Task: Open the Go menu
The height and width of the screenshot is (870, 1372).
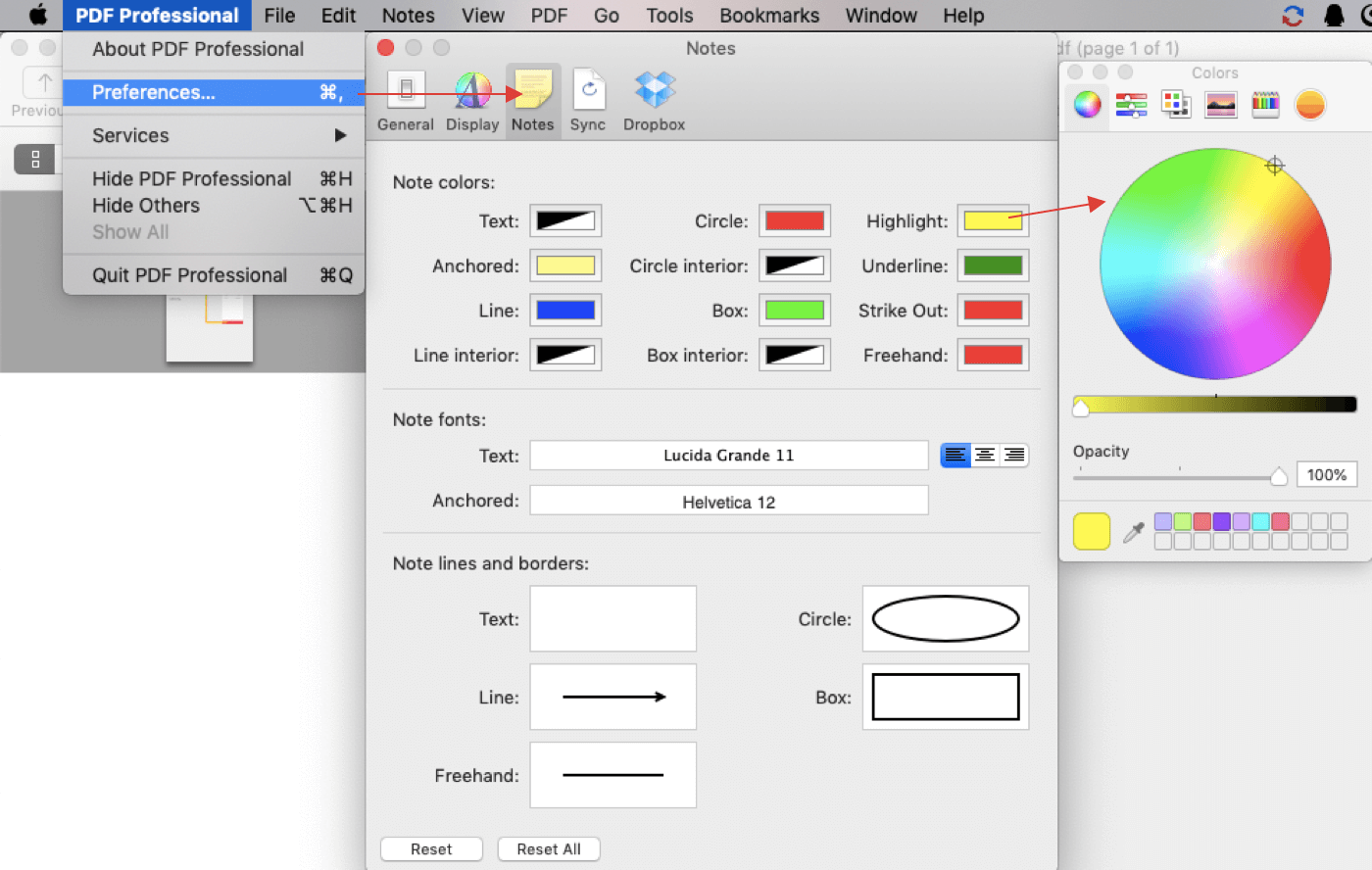Action: 606,15
